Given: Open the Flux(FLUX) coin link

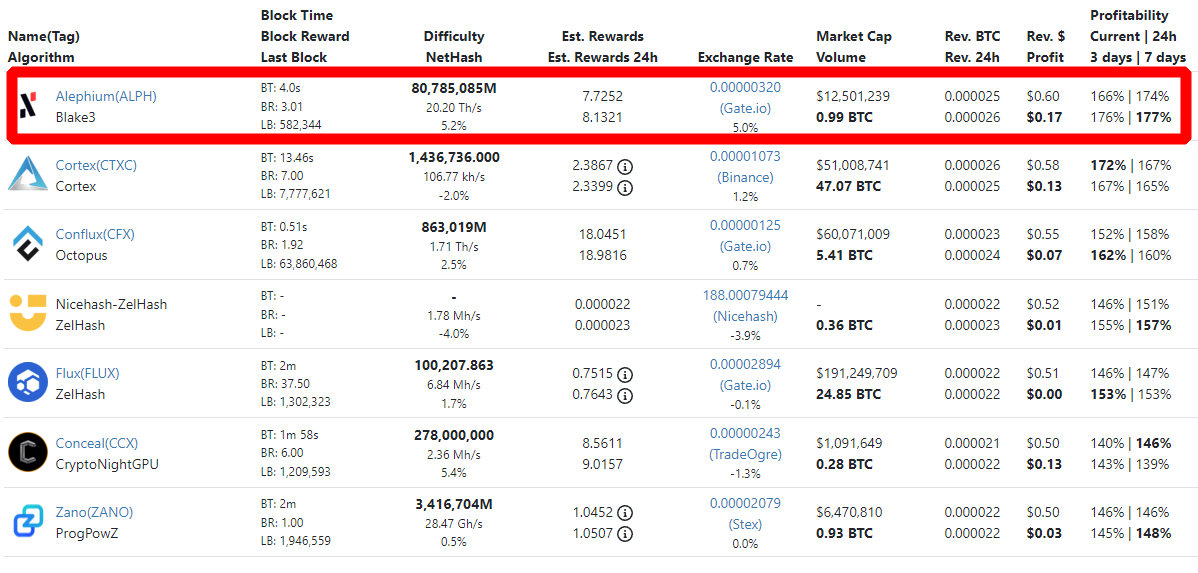Looking at the screenshot, I should coord(87,373).
